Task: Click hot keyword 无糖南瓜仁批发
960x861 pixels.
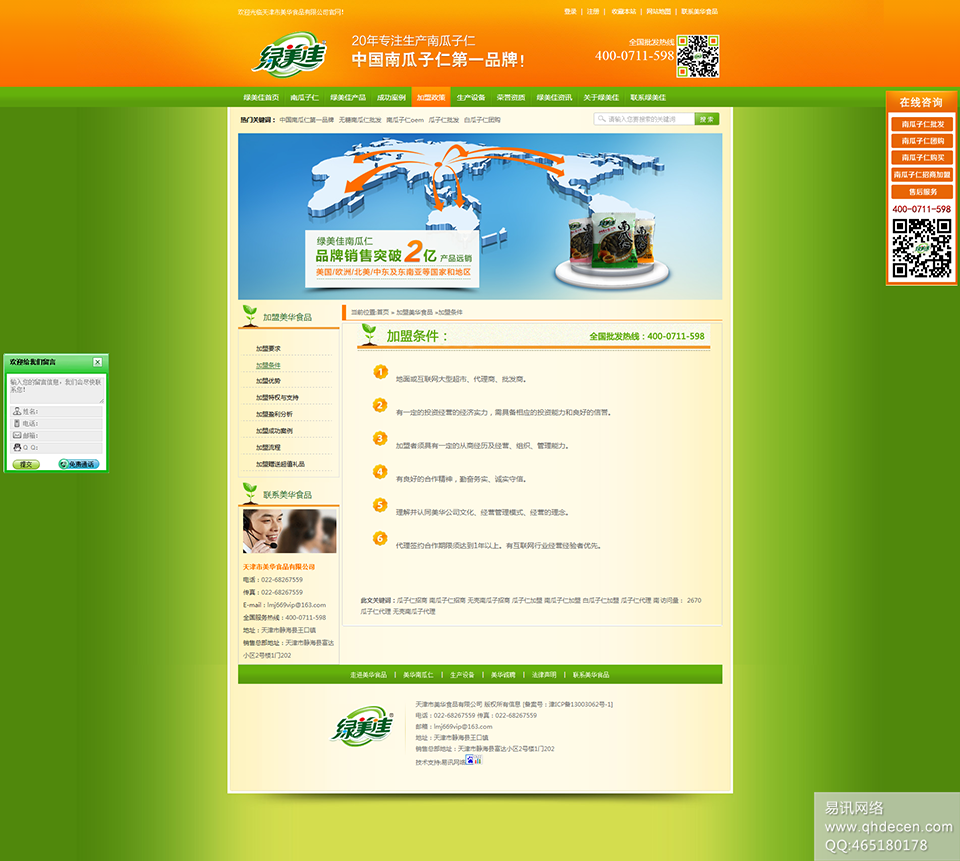Action: (x=360, y=120)
